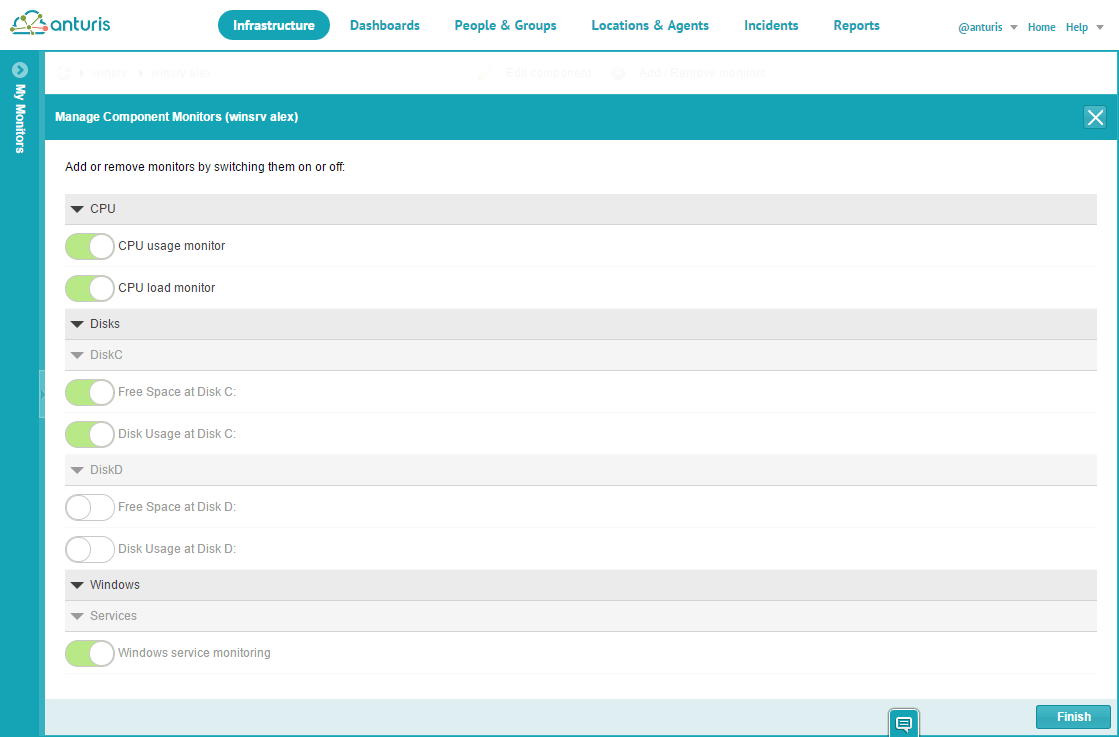Collapse the Windows section
This screenshot has width=1119, height=737.
click(77, 585)
